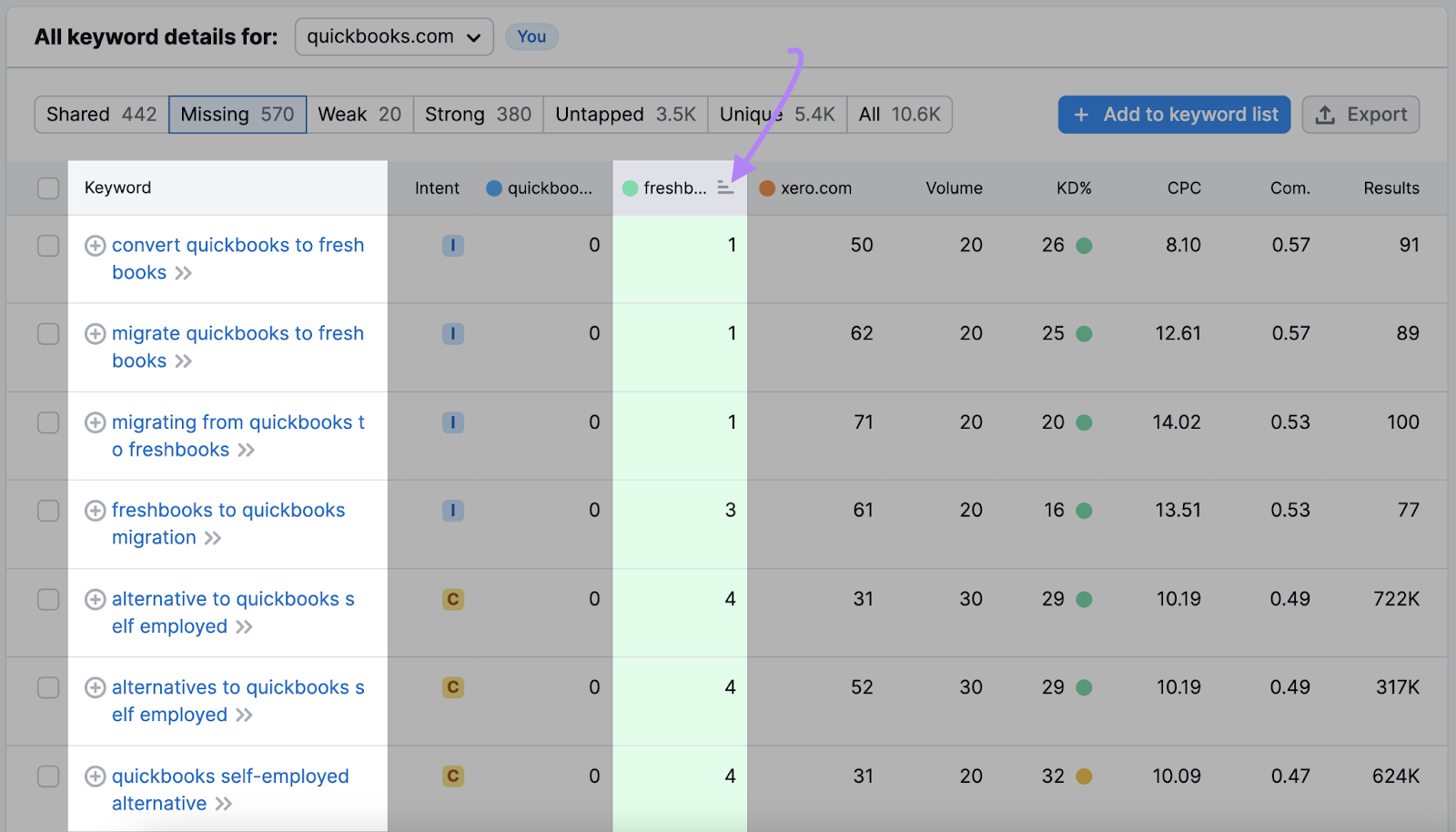1456x832 pixels.
Task: Switch to the Strong 380 tab
Action: [479, 115]
